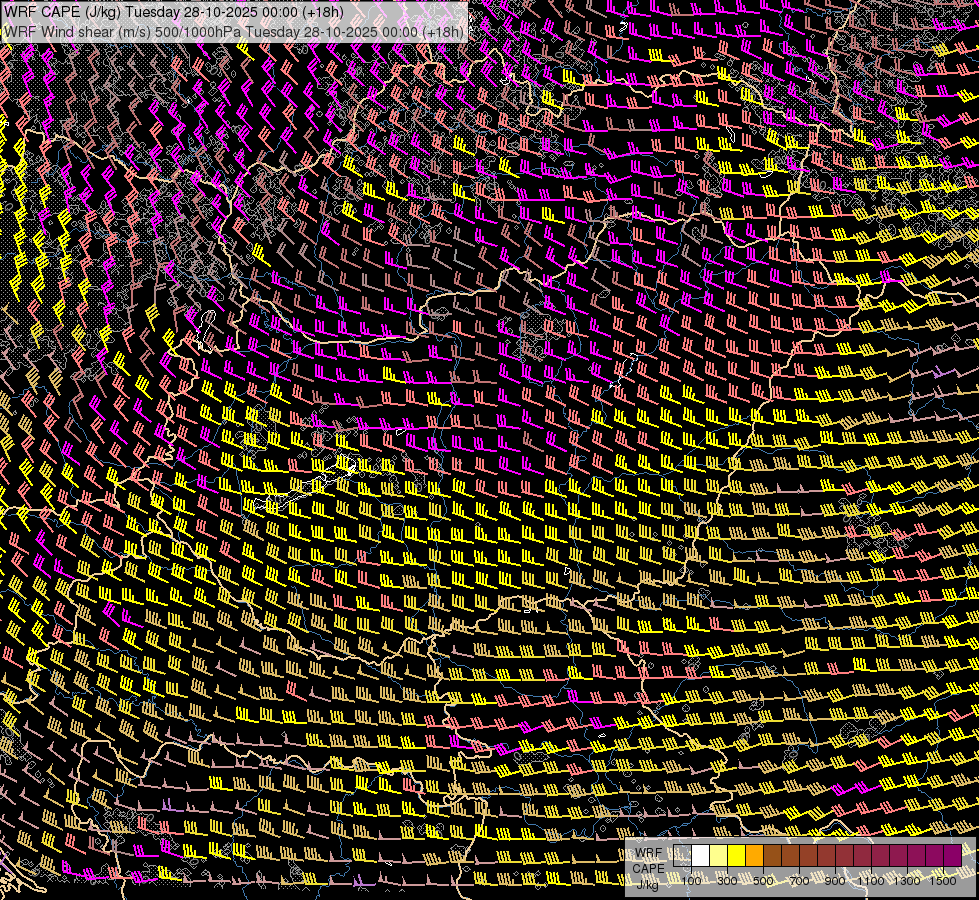Screen dimensions: 979x900
Task: Click the white CAPE legend swatch
Action: (x=701, y=856)
